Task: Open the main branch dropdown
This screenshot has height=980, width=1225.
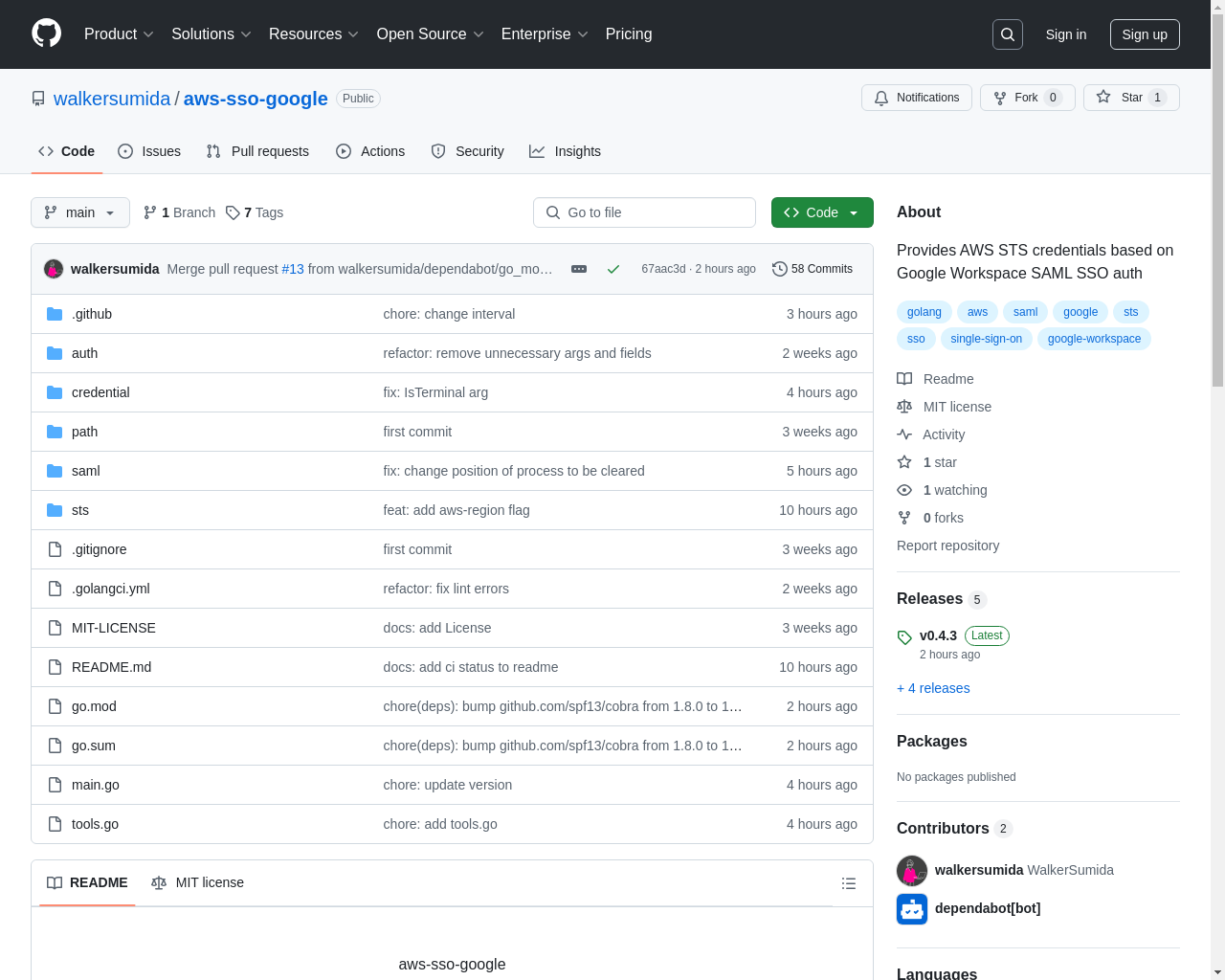Action: click(80, 212)
